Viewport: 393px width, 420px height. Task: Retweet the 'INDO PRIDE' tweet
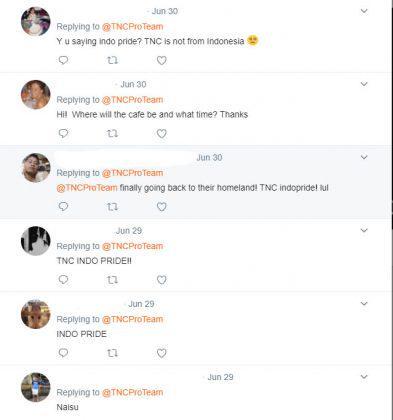point(112,353)
